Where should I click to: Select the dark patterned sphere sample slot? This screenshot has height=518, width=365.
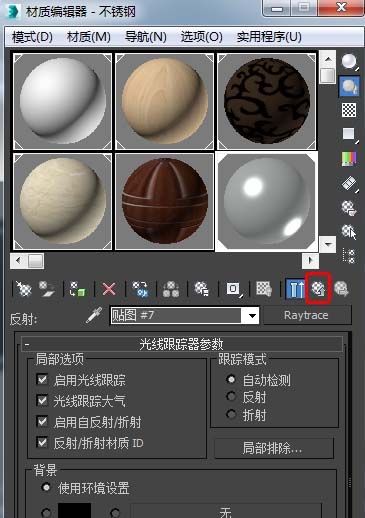pos(266,101)
